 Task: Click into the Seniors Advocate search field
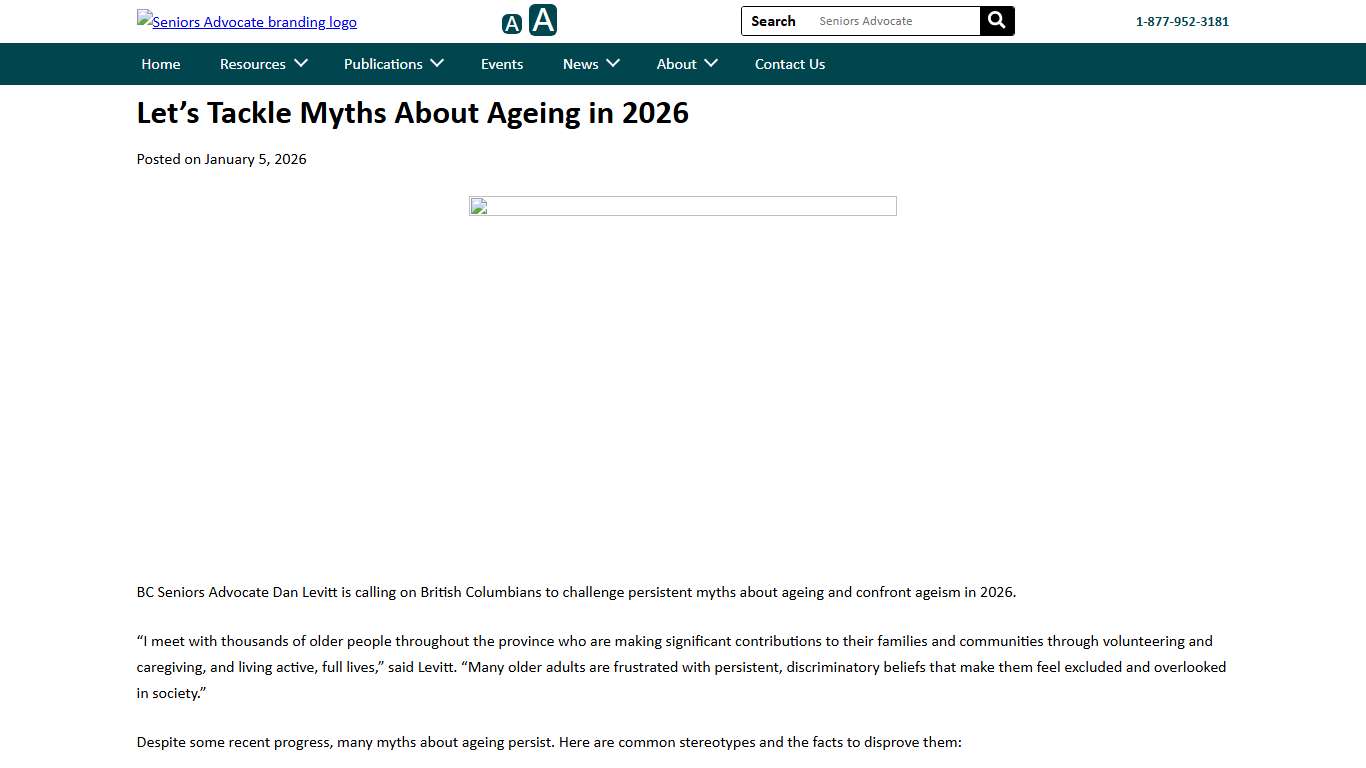pos(890,20)
